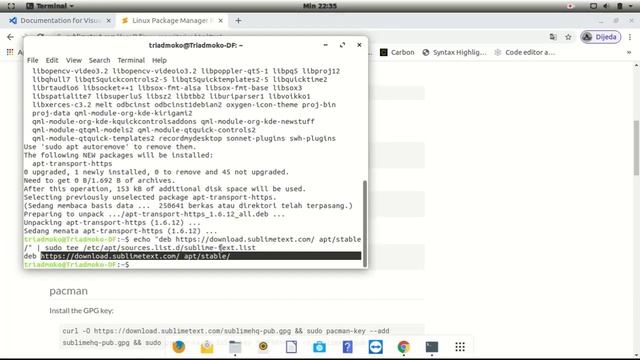The image size is (640, 360).
Task: Expand hidden bookmarks chevron
Action: pyautogui.click(x=629, y=52)
